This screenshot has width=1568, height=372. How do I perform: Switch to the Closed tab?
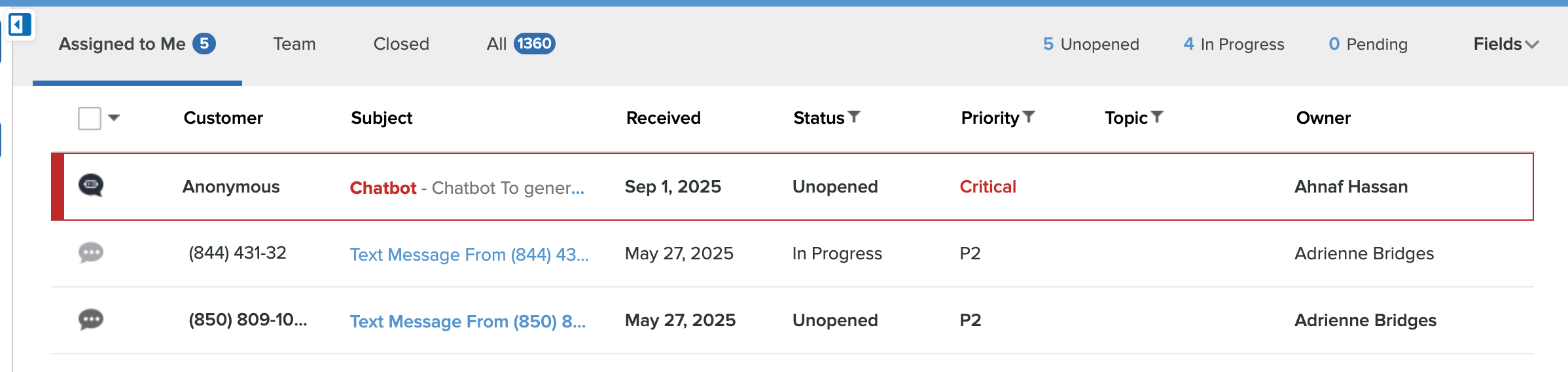point(401,44)
